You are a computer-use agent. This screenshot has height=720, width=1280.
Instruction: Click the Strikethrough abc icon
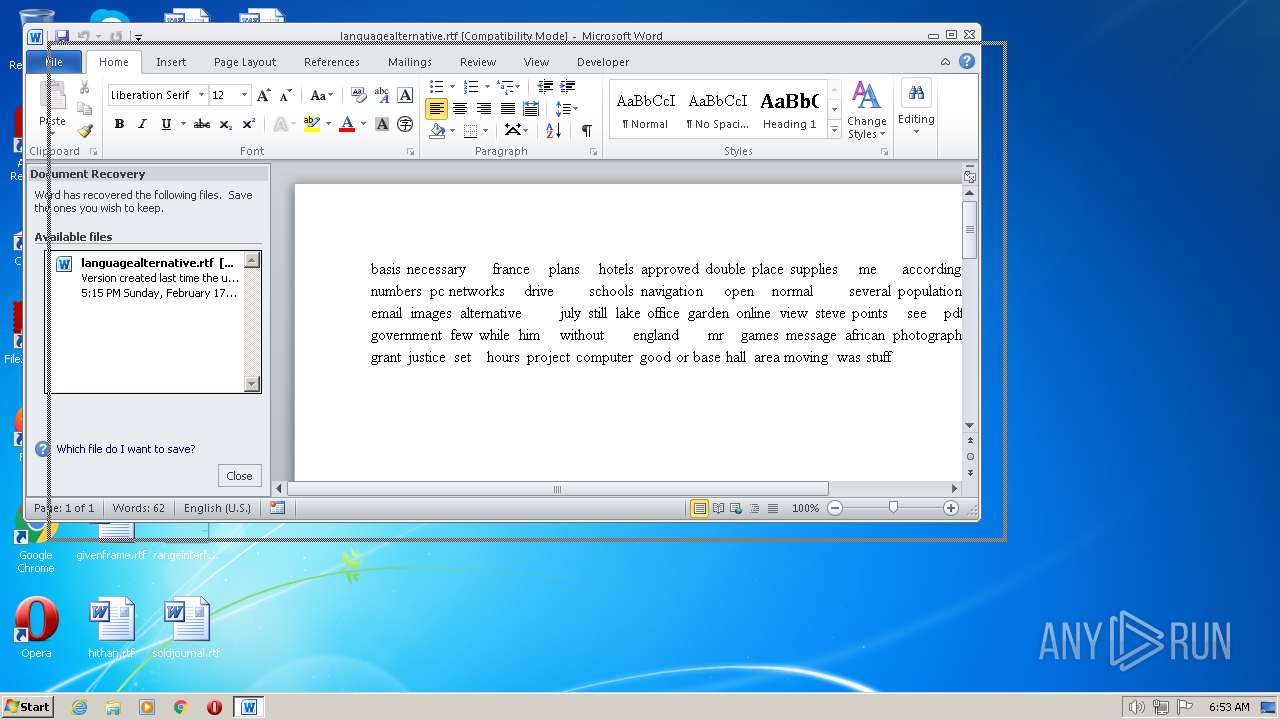click(x=201, y=124)
